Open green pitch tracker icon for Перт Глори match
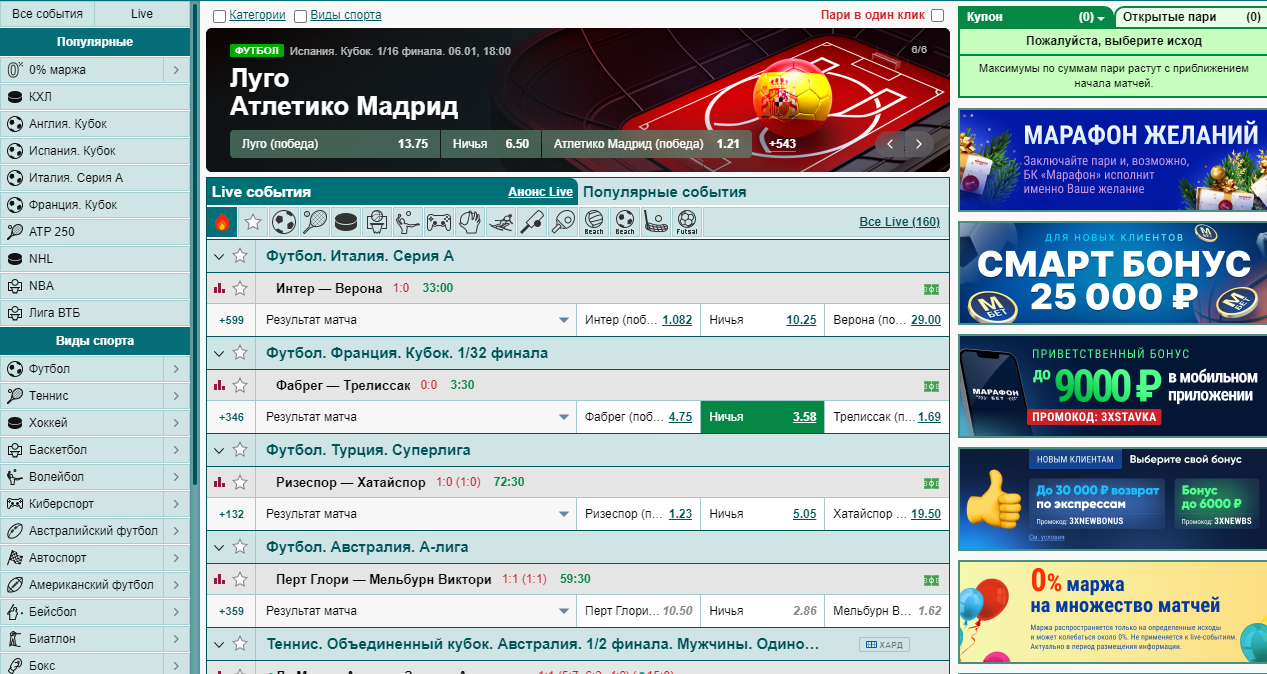The image size is (1267, 674). (x=931, y=580)
